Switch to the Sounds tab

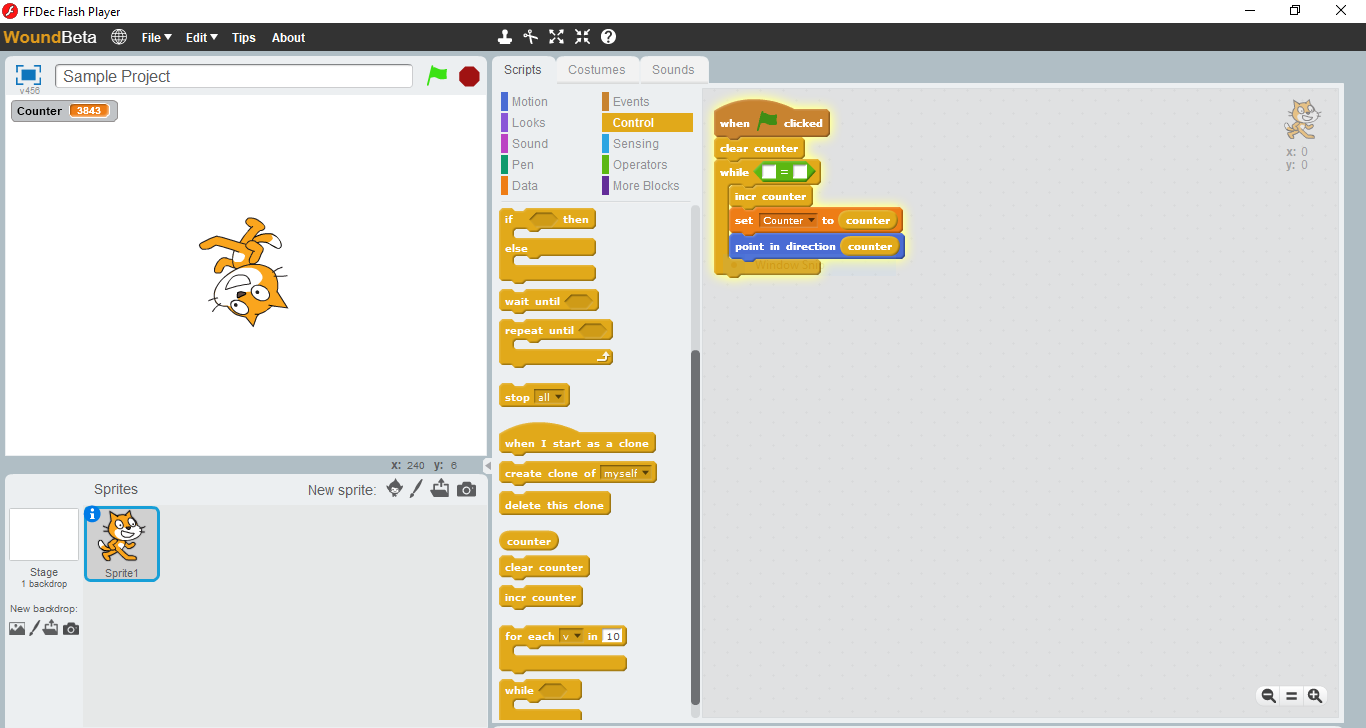(x=673, y=70)
